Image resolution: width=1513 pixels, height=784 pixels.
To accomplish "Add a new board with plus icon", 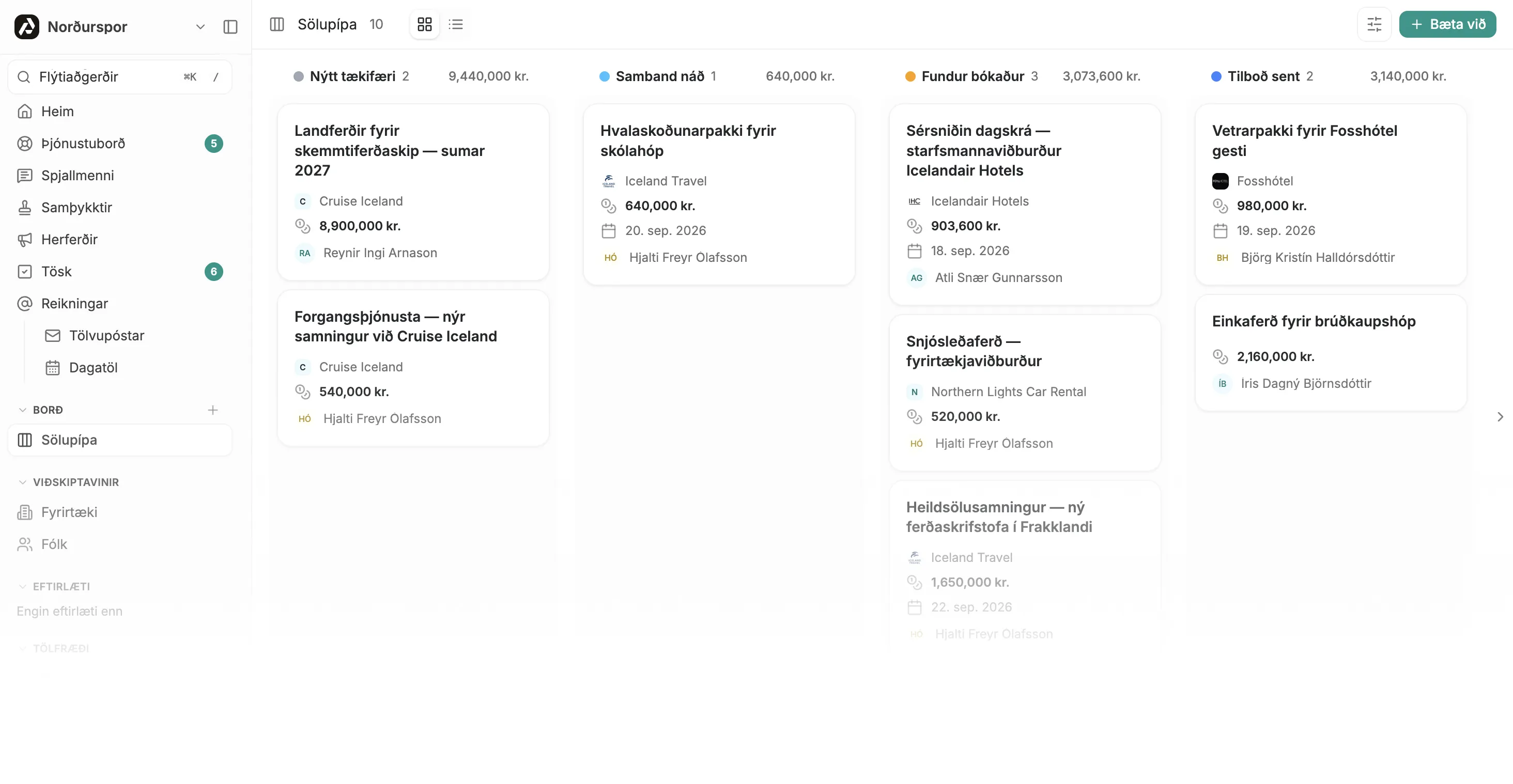I will (x=212, y=410).
